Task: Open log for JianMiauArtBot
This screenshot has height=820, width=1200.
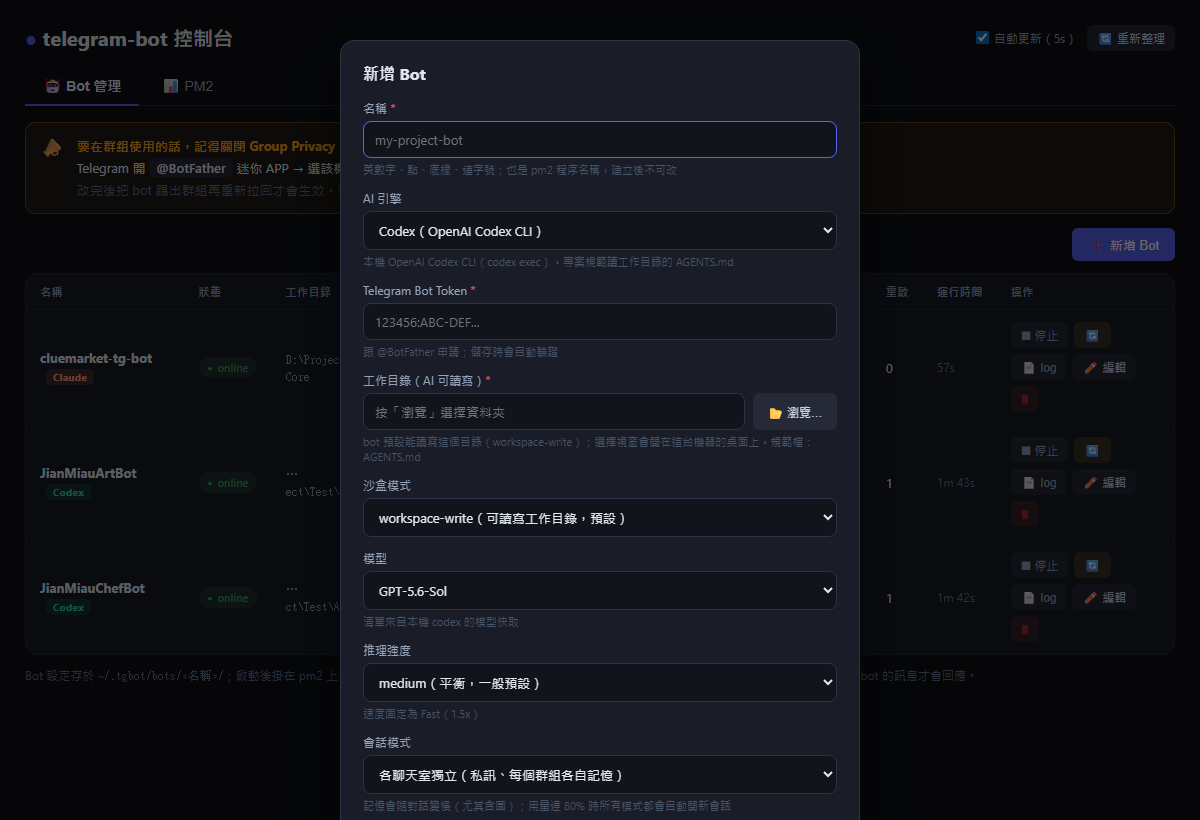Action: click(1039, 482)
